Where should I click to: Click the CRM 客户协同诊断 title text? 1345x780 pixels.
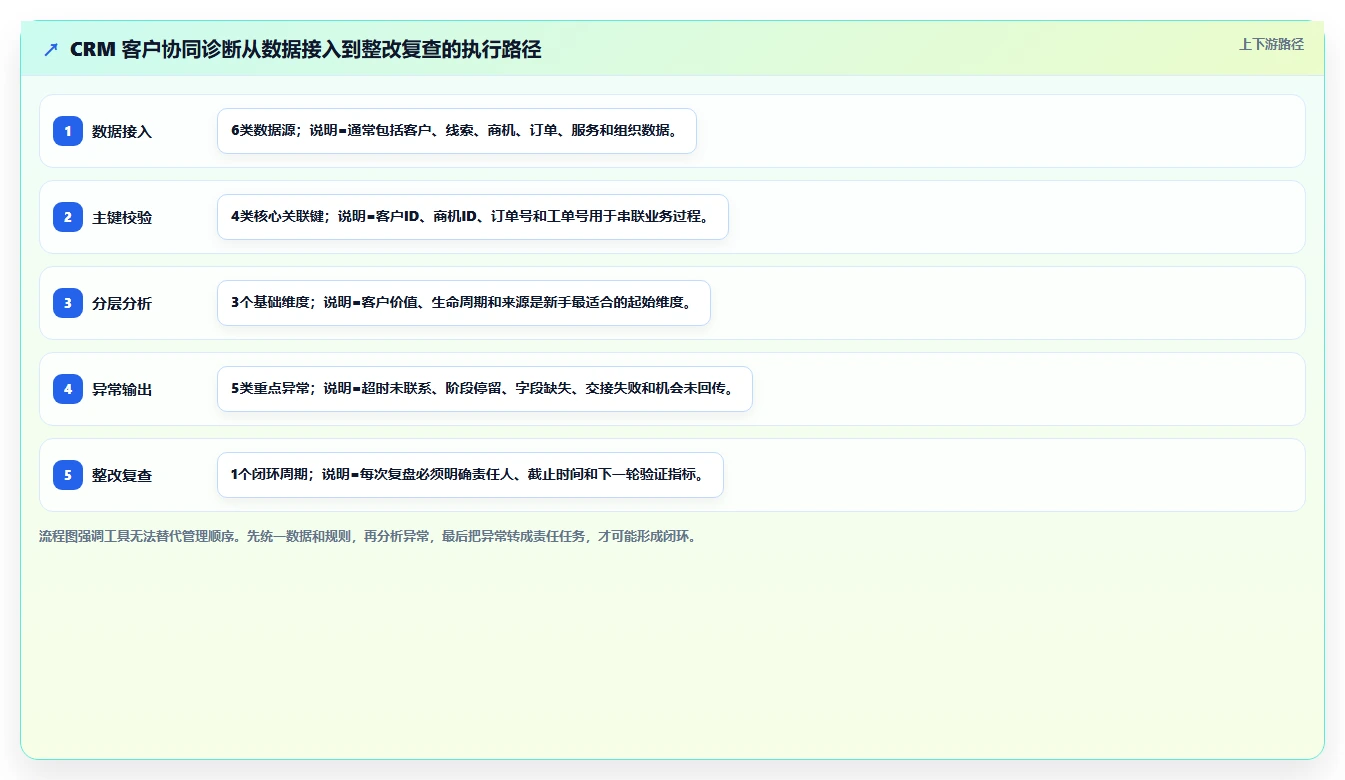pos(306,50)
